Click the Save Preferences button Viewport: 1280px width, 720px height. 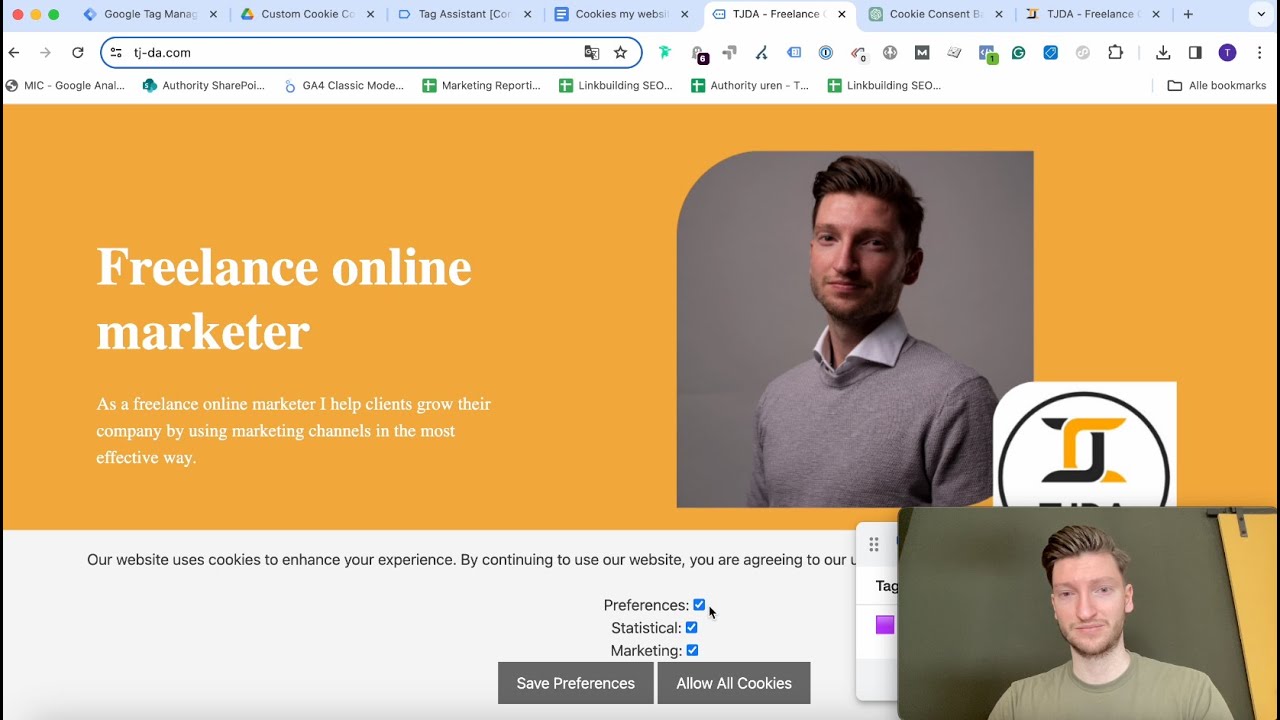click(576, 683)
